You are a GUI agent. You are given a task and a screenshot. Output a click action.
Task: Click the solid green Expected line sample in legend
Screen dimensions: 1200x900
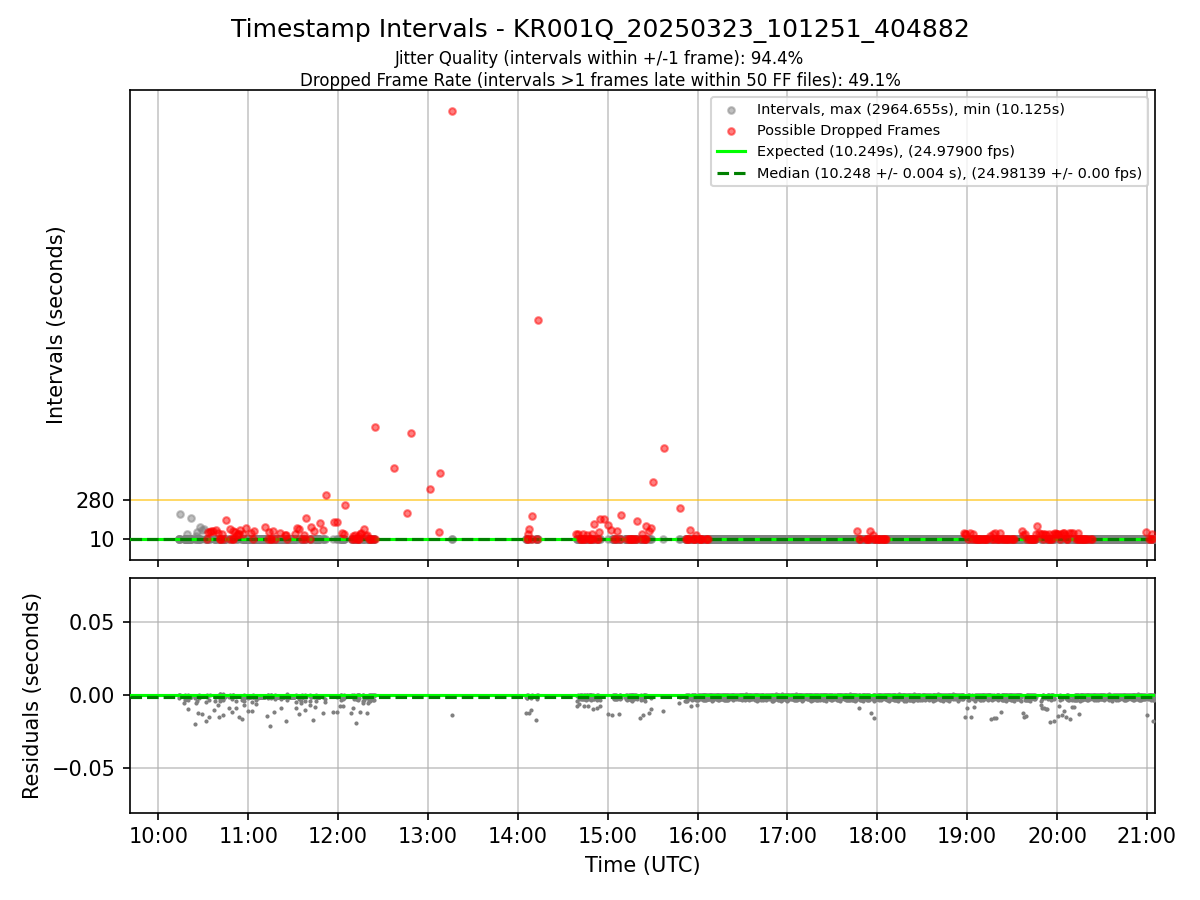point(732,151)
